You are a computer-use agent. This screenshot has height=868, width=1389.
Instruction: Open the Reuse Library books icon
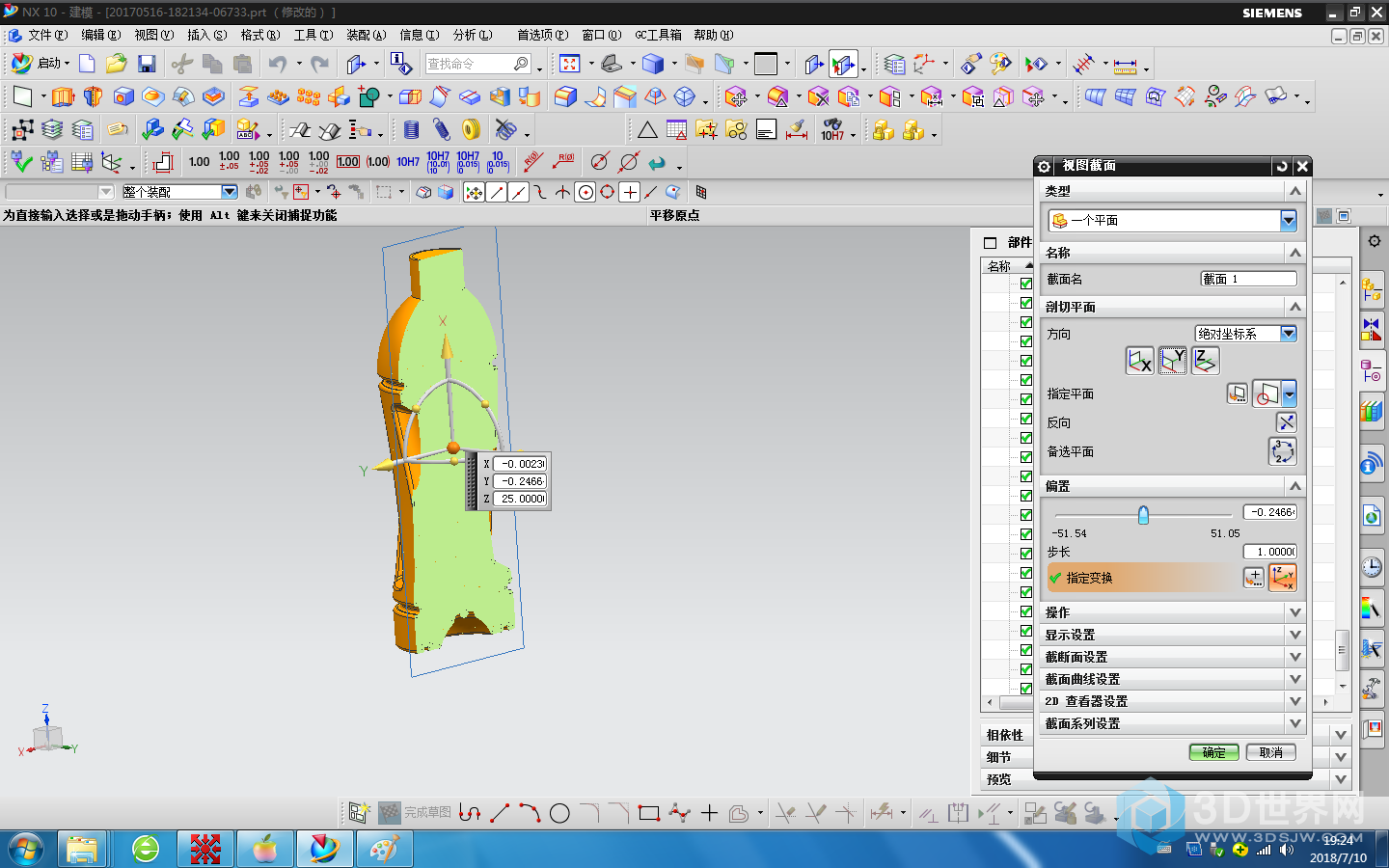[1372, 413]
